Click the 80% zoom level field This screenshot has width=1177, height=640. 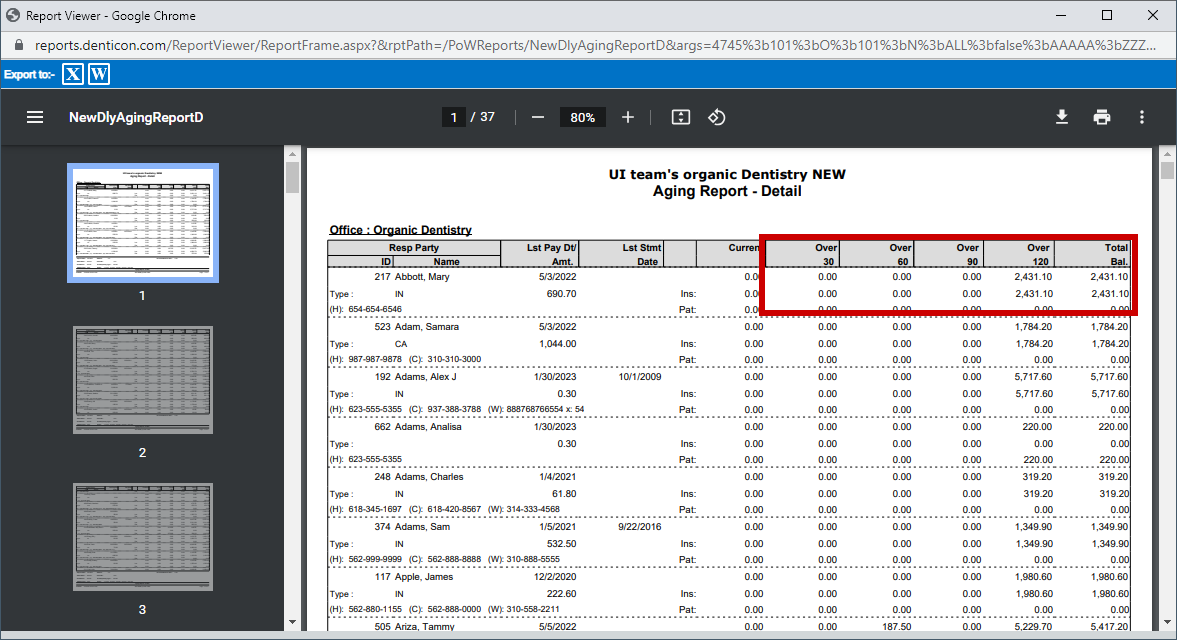(x=582, y=117)
